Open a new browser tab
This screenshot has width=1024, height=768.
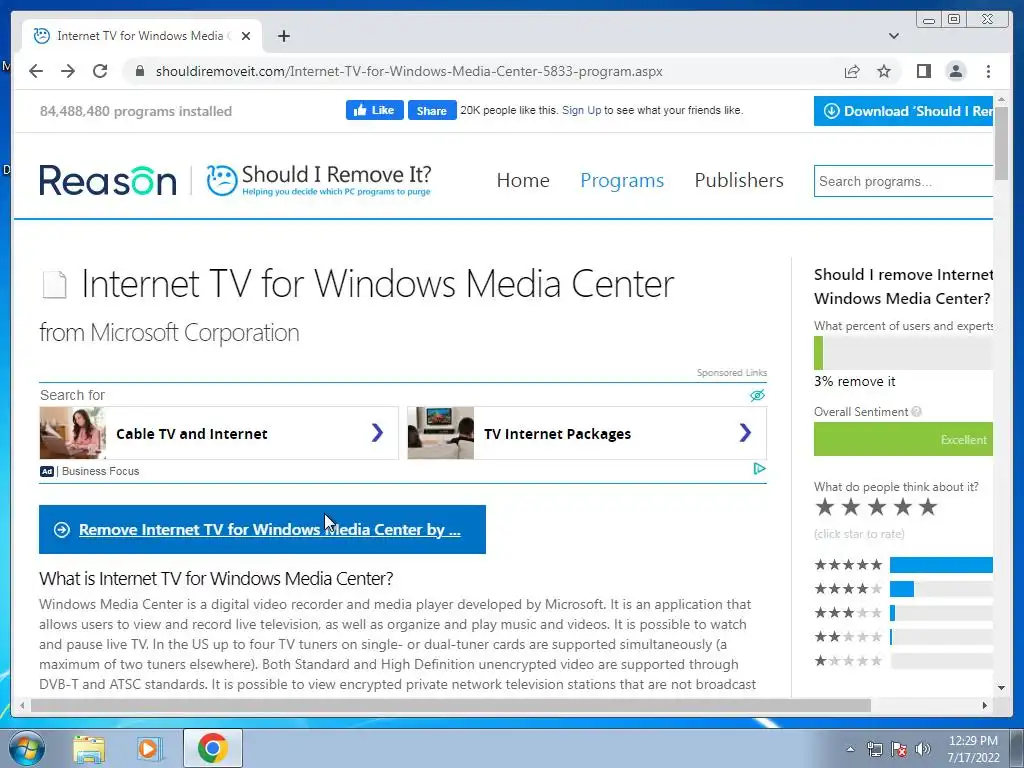[x=283, y=36]
